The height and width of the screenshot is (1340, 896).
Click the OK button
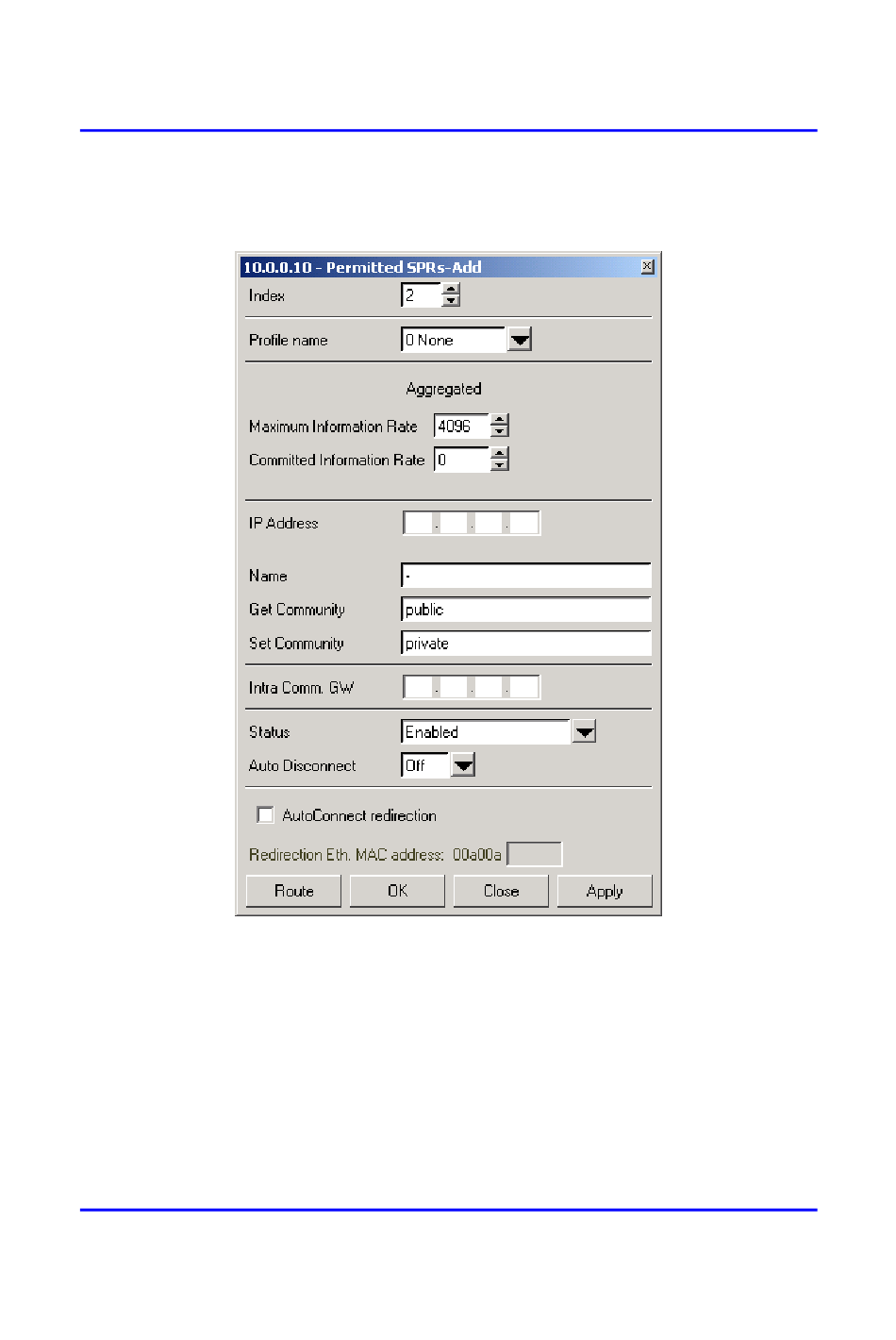click(x=397, y=891)
